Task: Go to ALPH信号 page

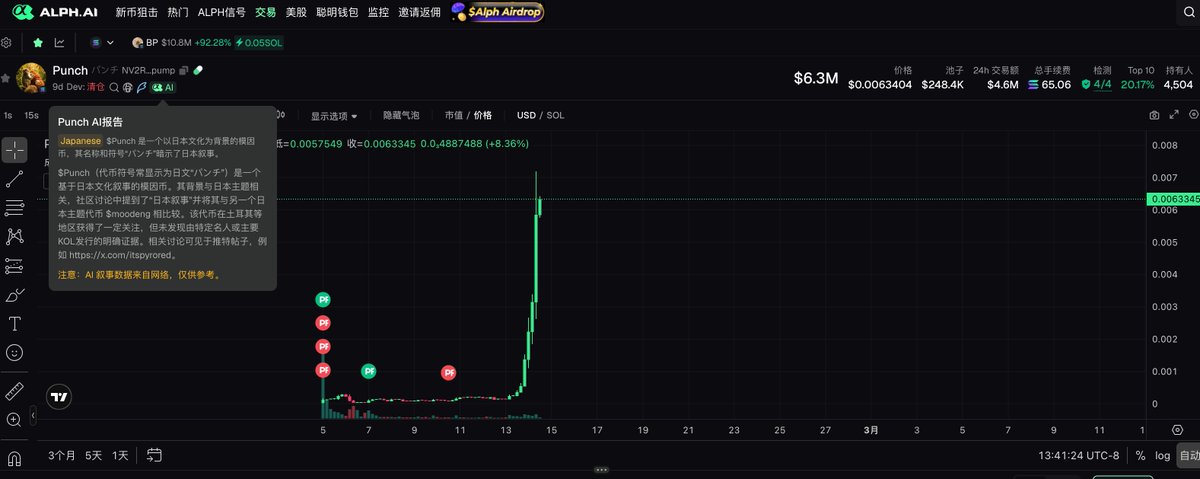Action: [x=222, y=12]
